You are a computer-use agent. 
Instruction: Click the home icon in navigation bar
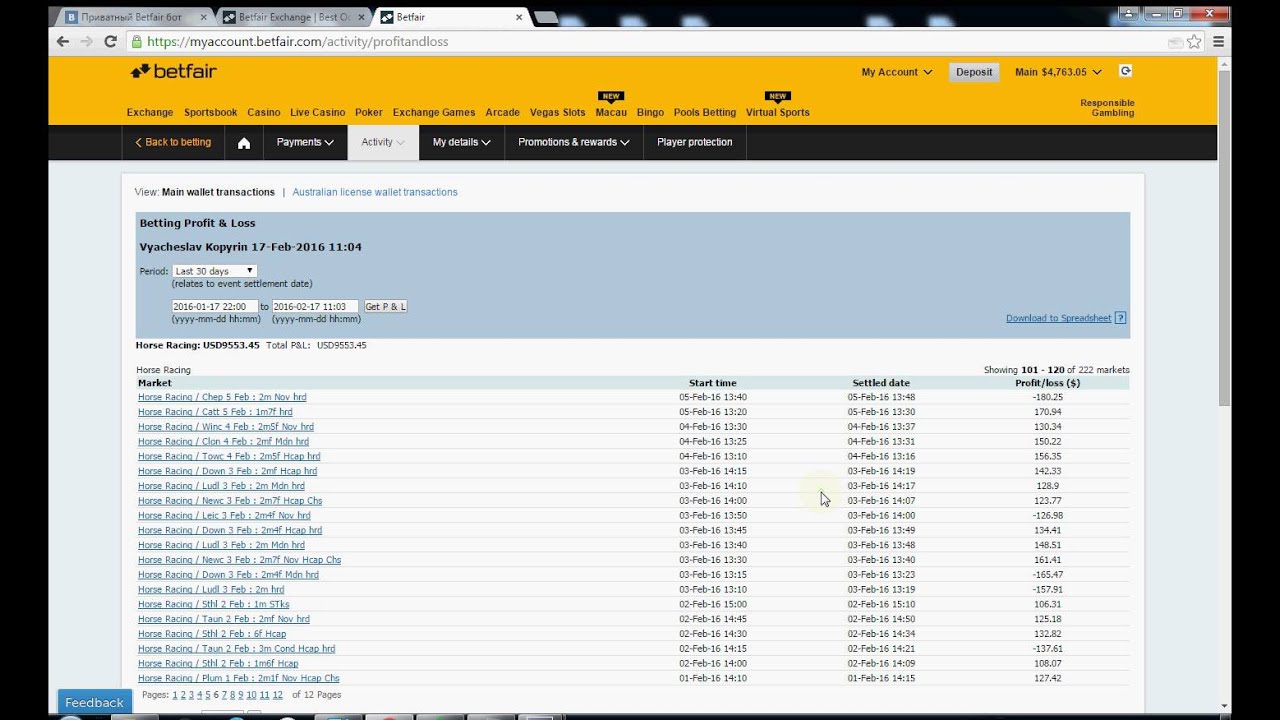pyautogui.click(x=244, y=142)
